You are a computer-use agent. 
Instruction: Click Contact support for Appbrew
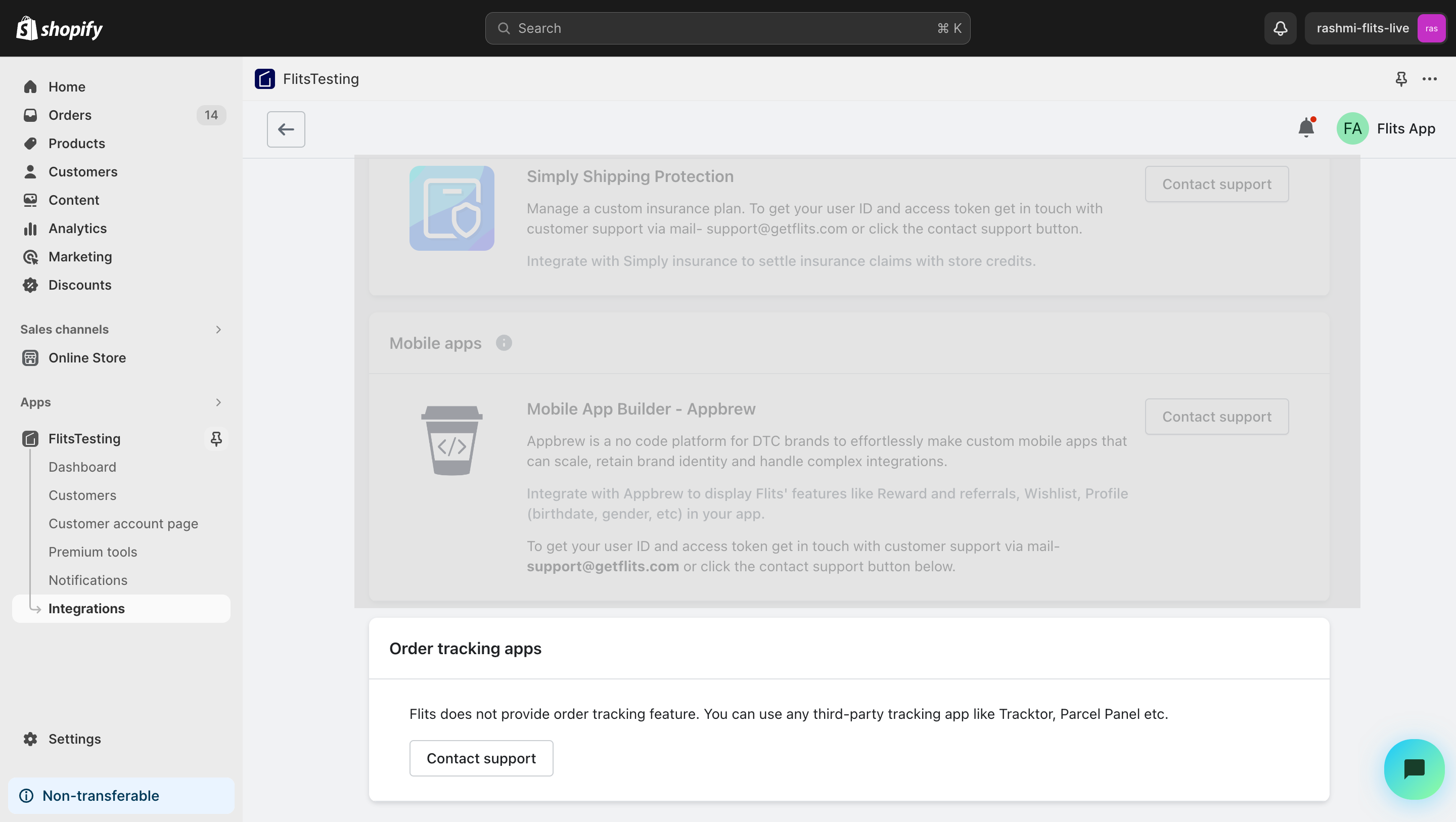point(1216,417)
